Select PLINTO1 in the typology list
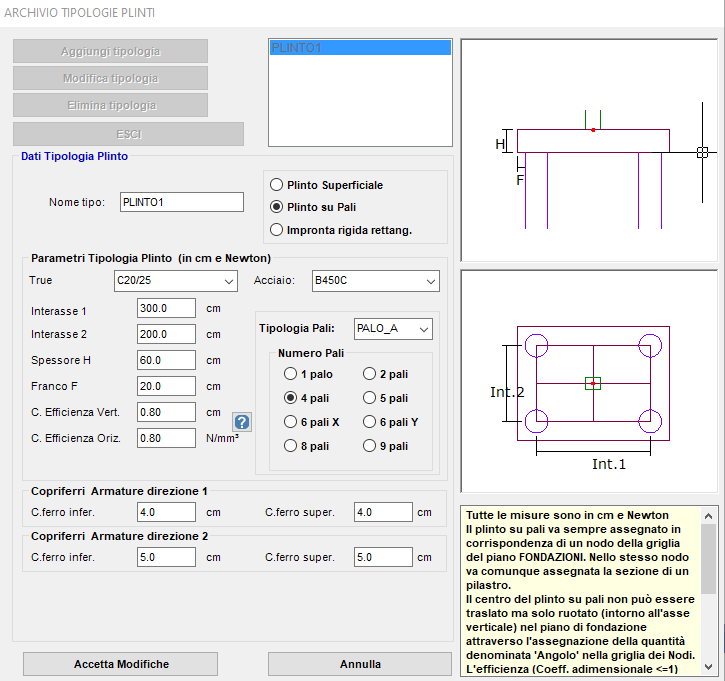This screenshot has width=725, height=681. tap(360, 48)
